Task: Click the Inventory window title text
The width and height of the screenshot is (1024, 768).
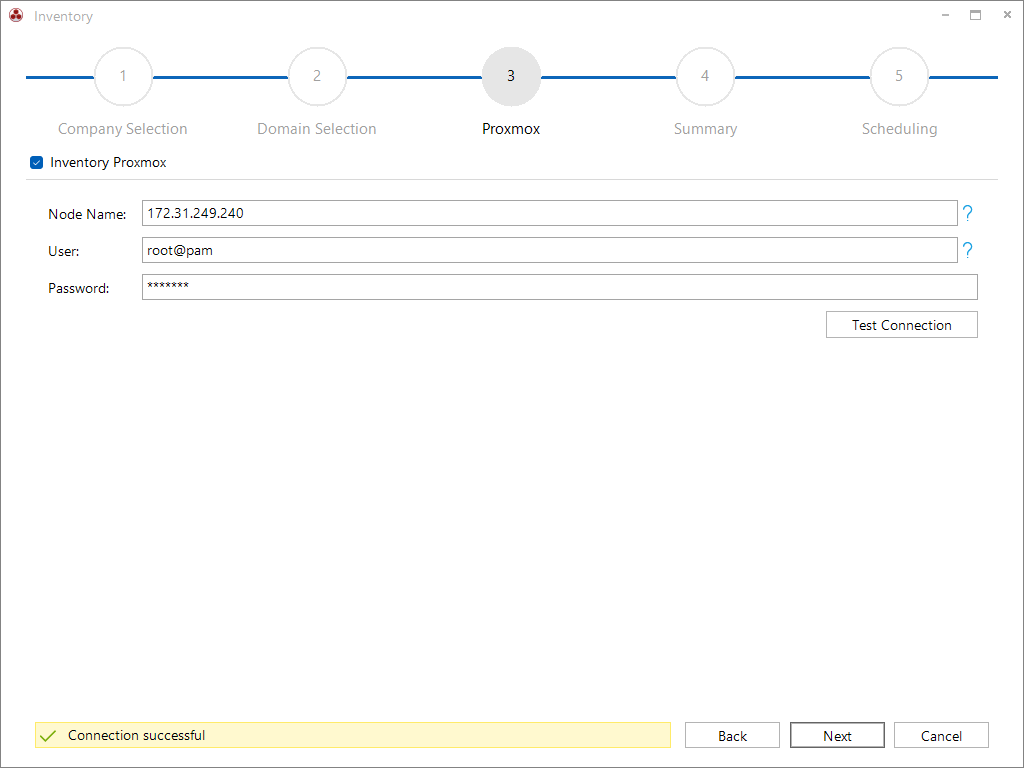Action: click(63, 16)
